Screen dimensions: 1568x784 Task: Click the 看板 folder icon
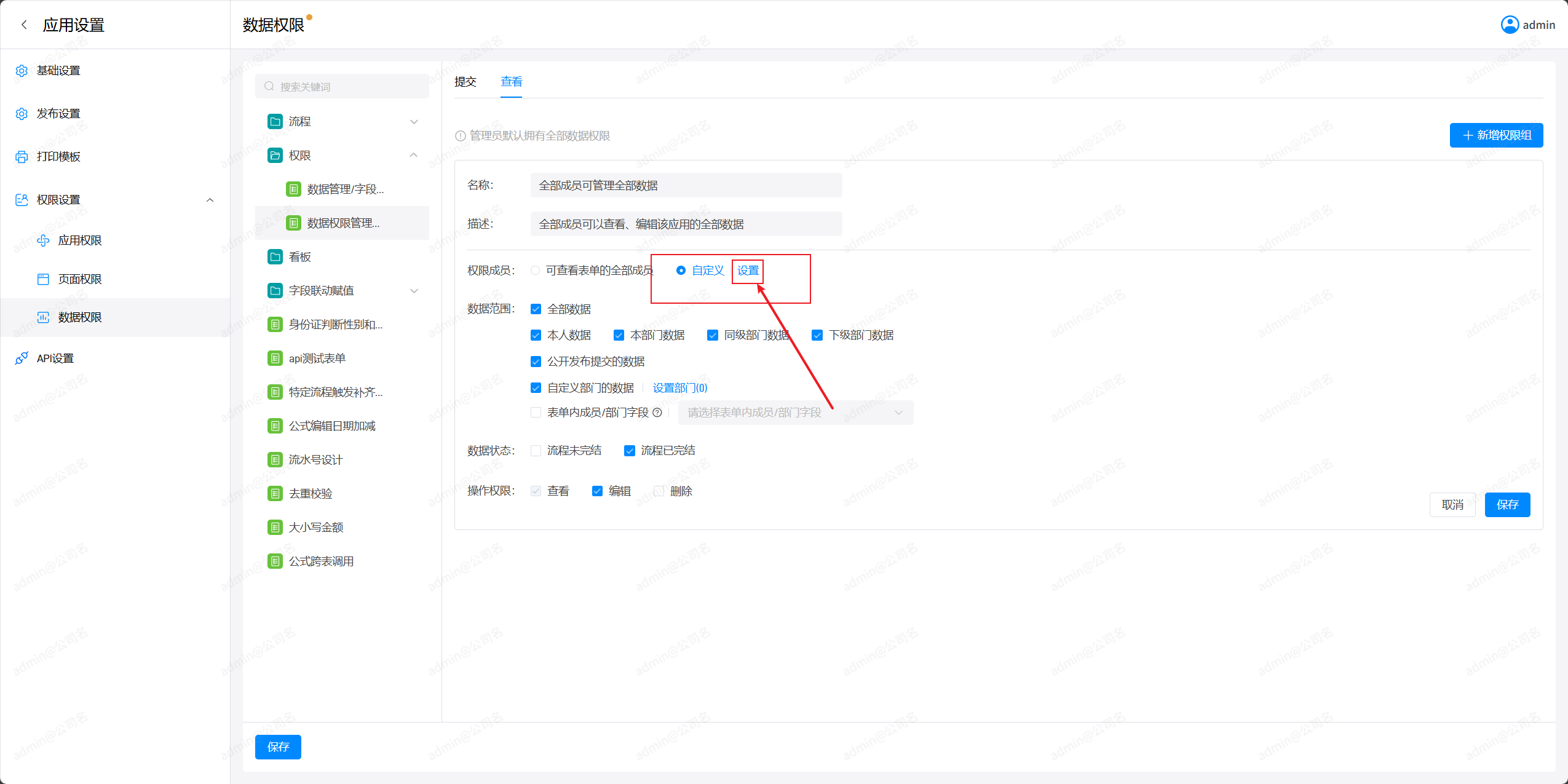tap(275, 257)
